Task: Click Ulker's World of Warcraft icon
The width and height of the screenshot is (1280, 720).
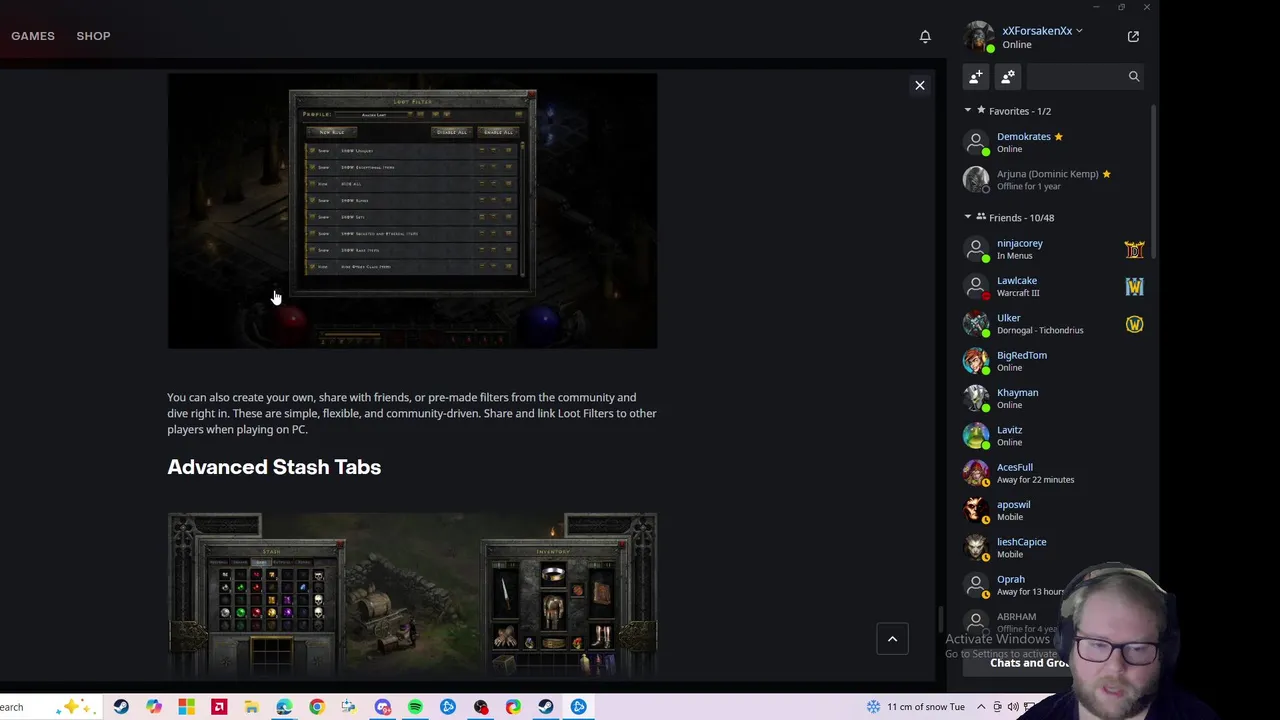Action: click(x=1134, y=324)
